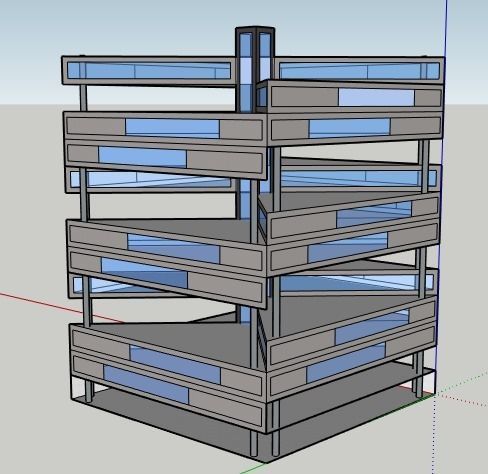This screenshot has width=488, height=474.
Task: Select the palest blue window panel, top-right floor
Action: click(x=376, y=98)
